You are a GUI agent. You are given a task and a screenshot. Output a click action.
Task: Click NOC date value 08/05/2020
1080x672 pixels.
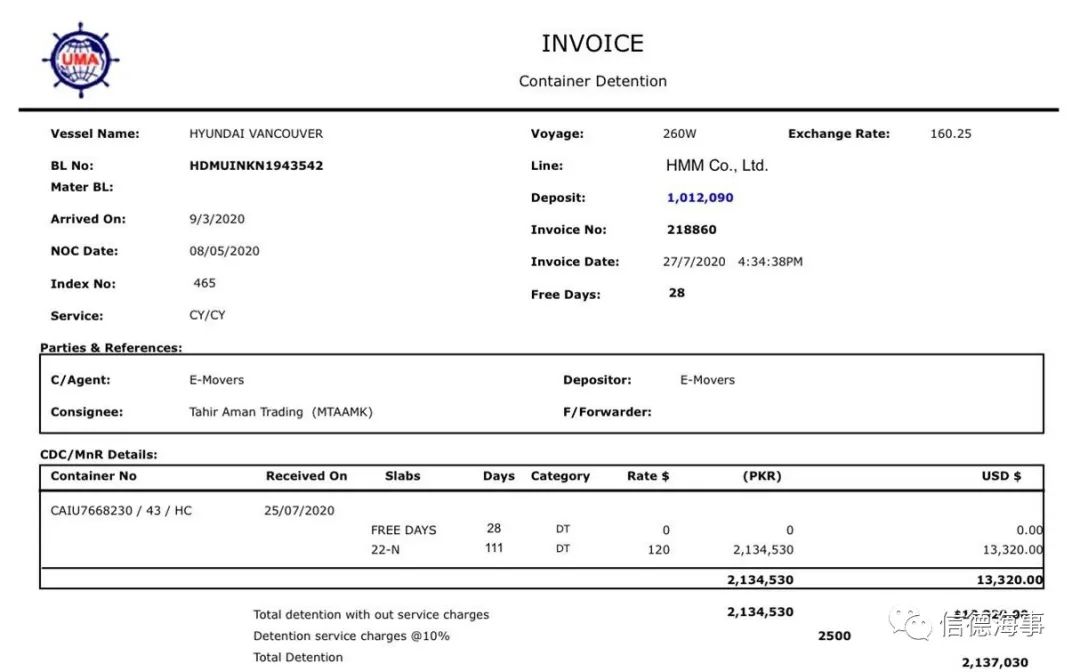pos(225,251)
